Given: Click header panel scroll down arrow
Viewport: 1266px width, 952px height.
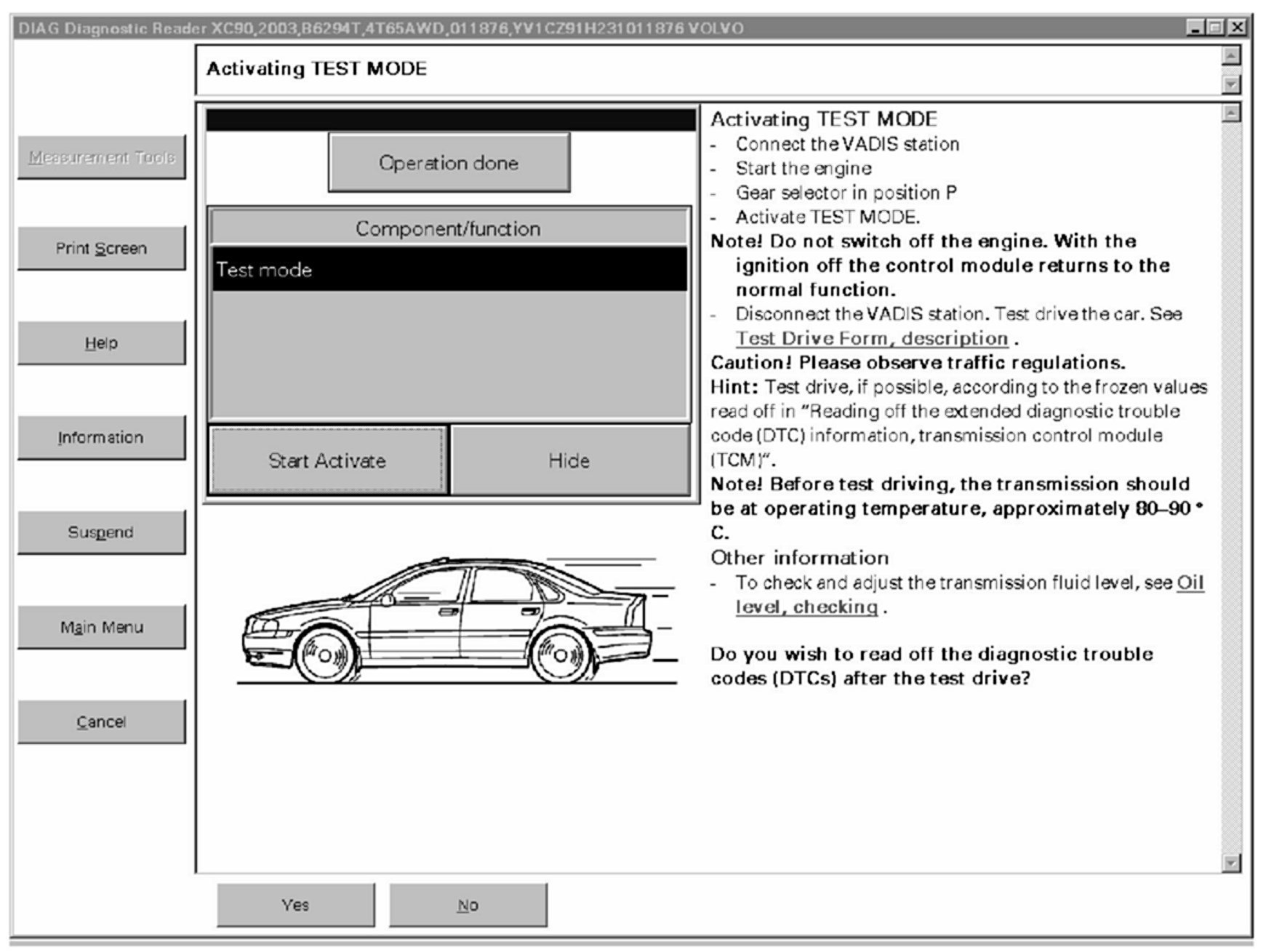Looking at the screenshot, I should tap(1231, 84).
